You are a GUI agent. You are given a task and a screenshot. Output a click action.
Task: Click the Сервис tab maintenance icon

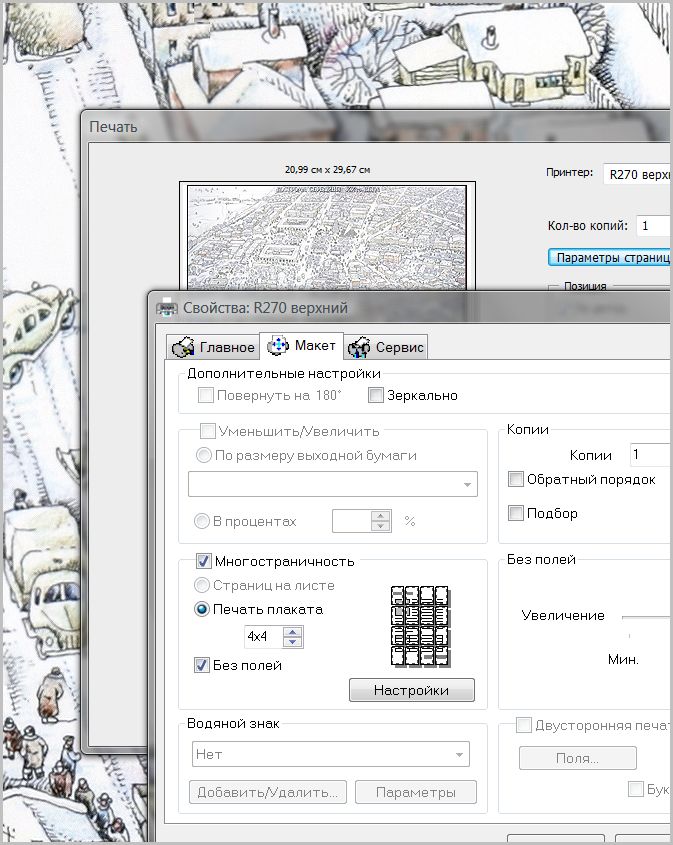pyautogui.click(x=358, y=347)
